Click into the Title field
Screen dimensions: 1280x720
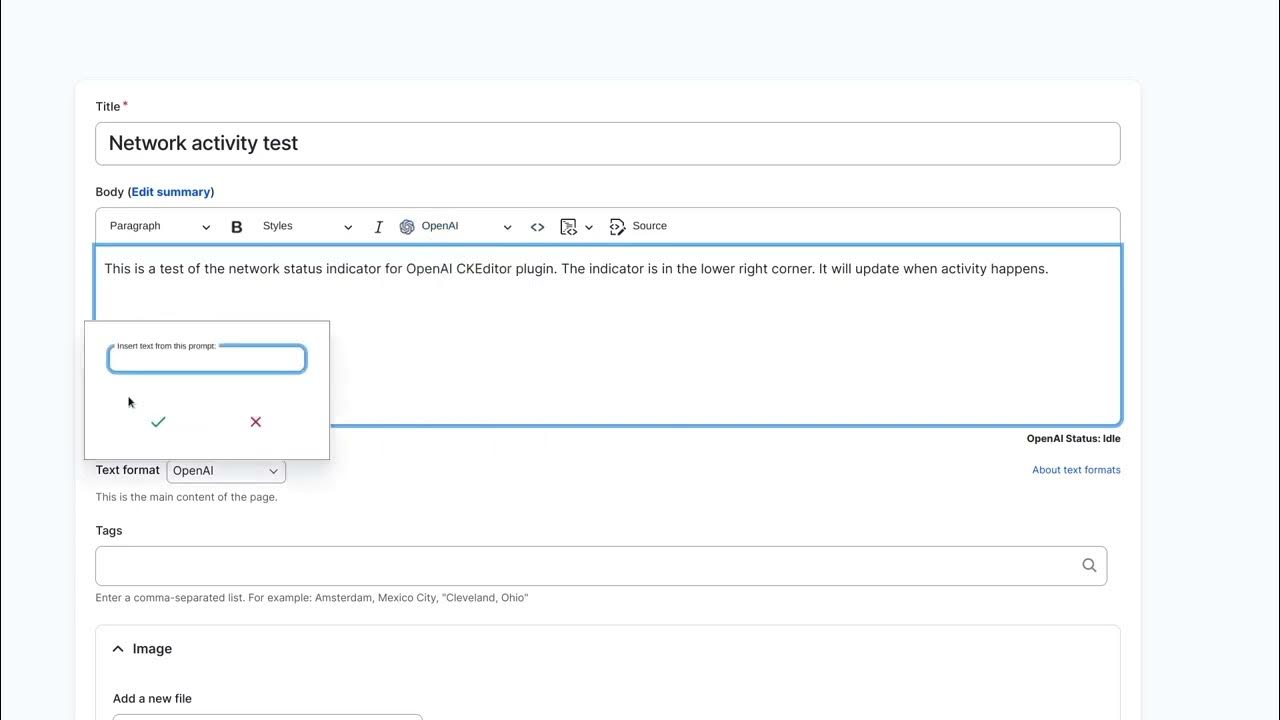[x=608, y=144]
